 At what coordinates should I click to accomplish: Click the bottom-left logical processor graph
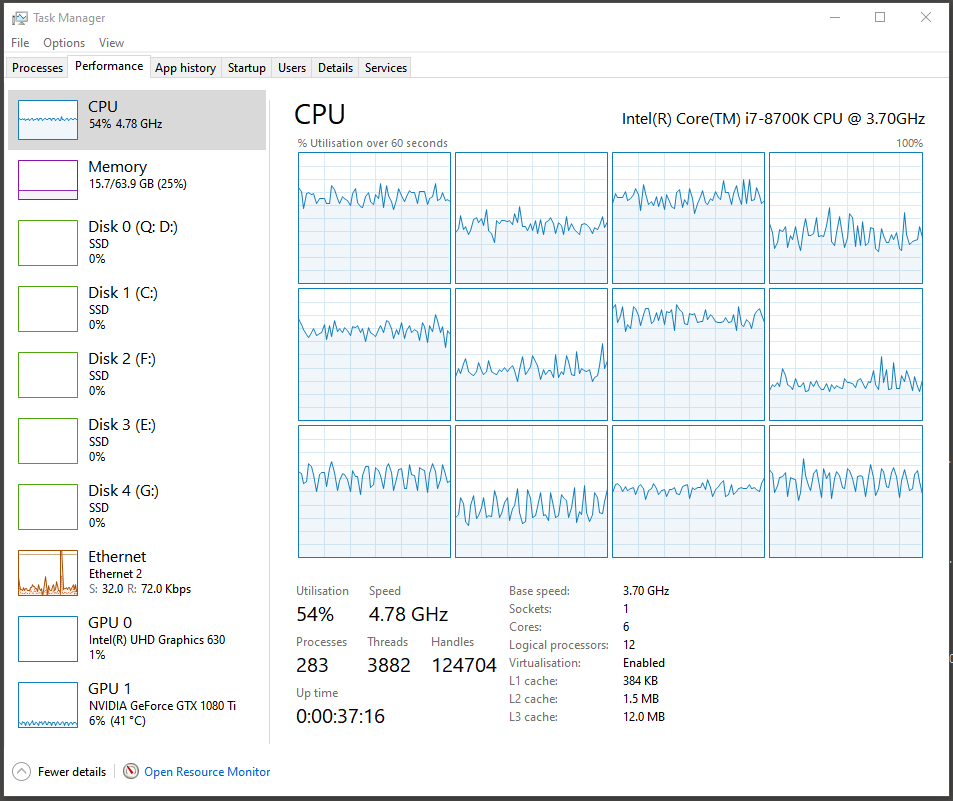(x=374, y=491)
